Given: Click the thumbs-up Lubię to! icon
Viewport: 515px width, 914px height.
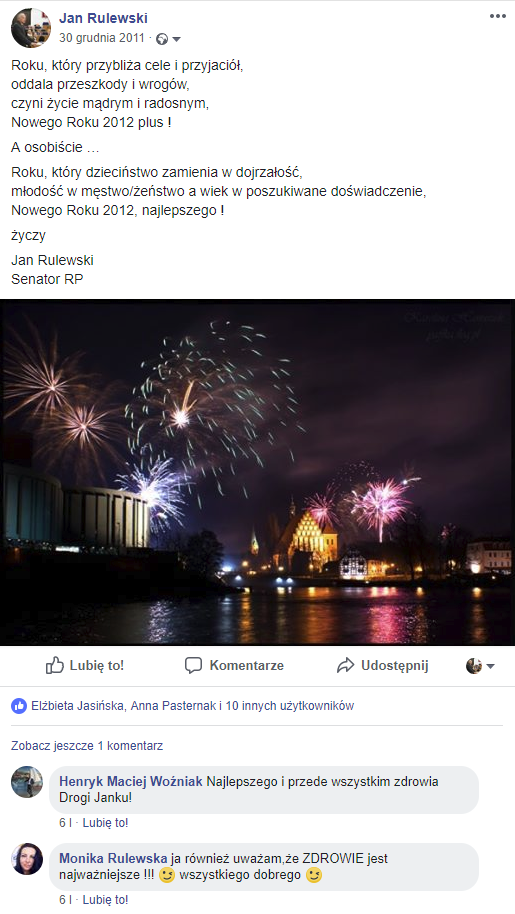Looking at the screenshot, I should coord(55,665).
